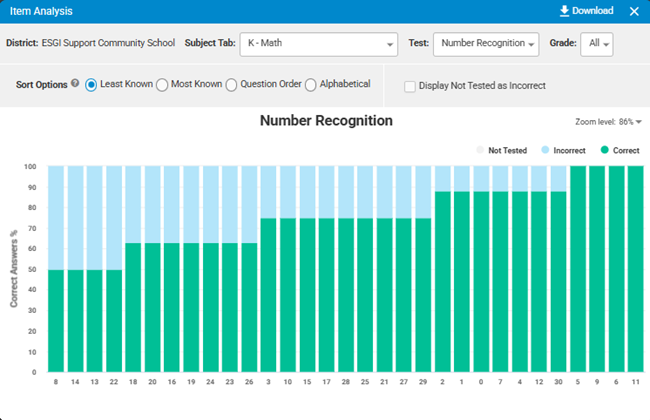Click the correct portion of bar 8
This screenshot has height=420, width=650.
pos(55,320)
